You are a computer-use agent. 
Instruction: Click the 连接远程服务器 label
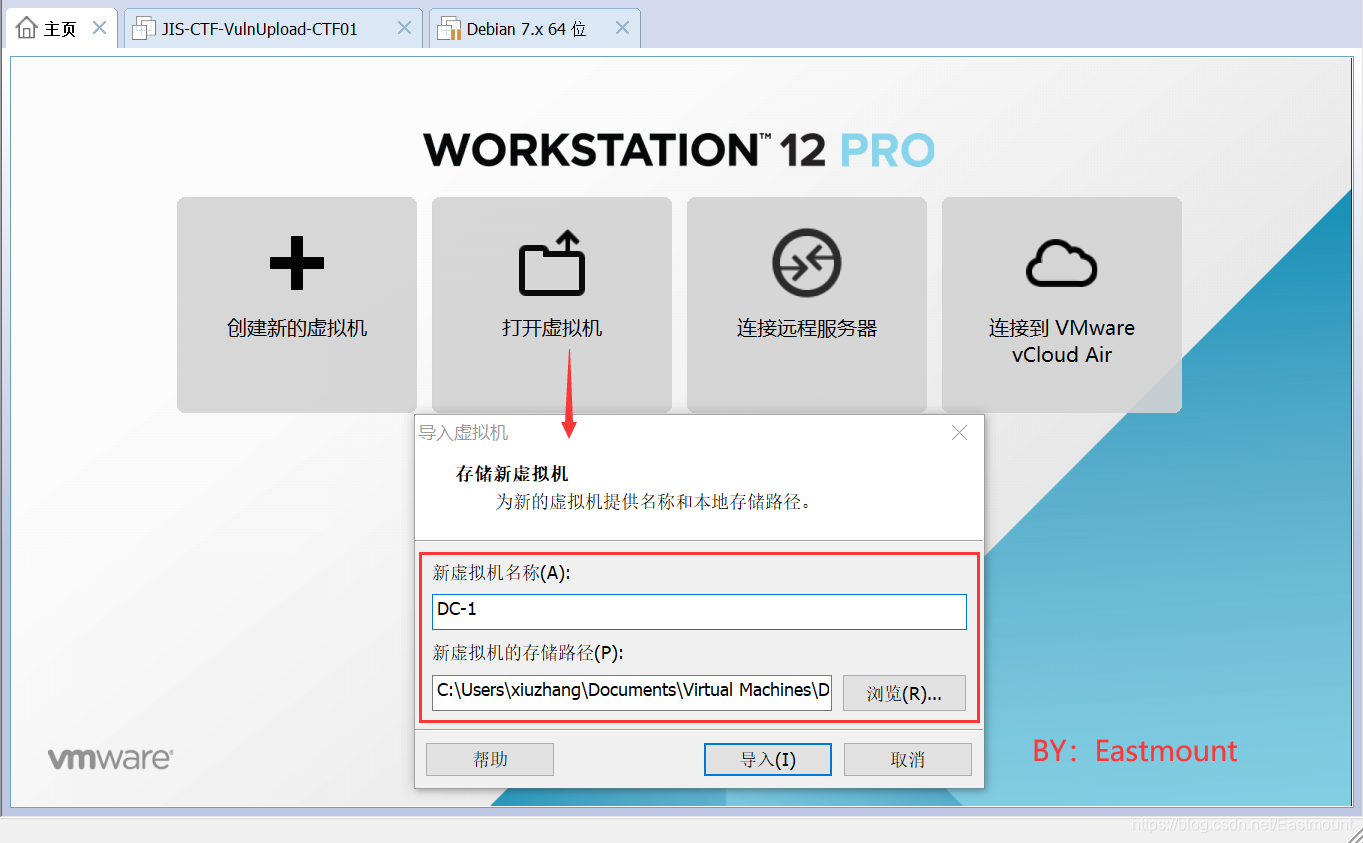807,328
